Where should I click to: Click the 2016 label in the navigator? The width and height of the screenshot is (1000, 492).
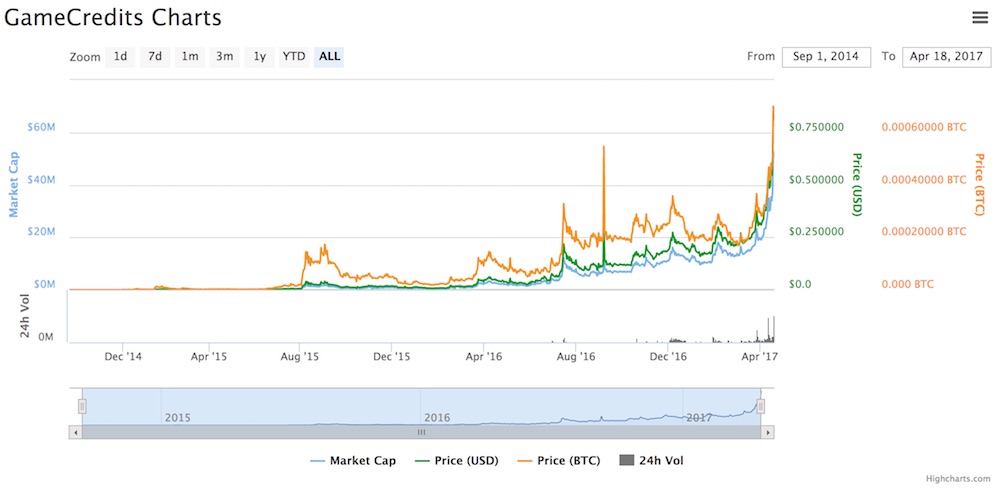437,418
